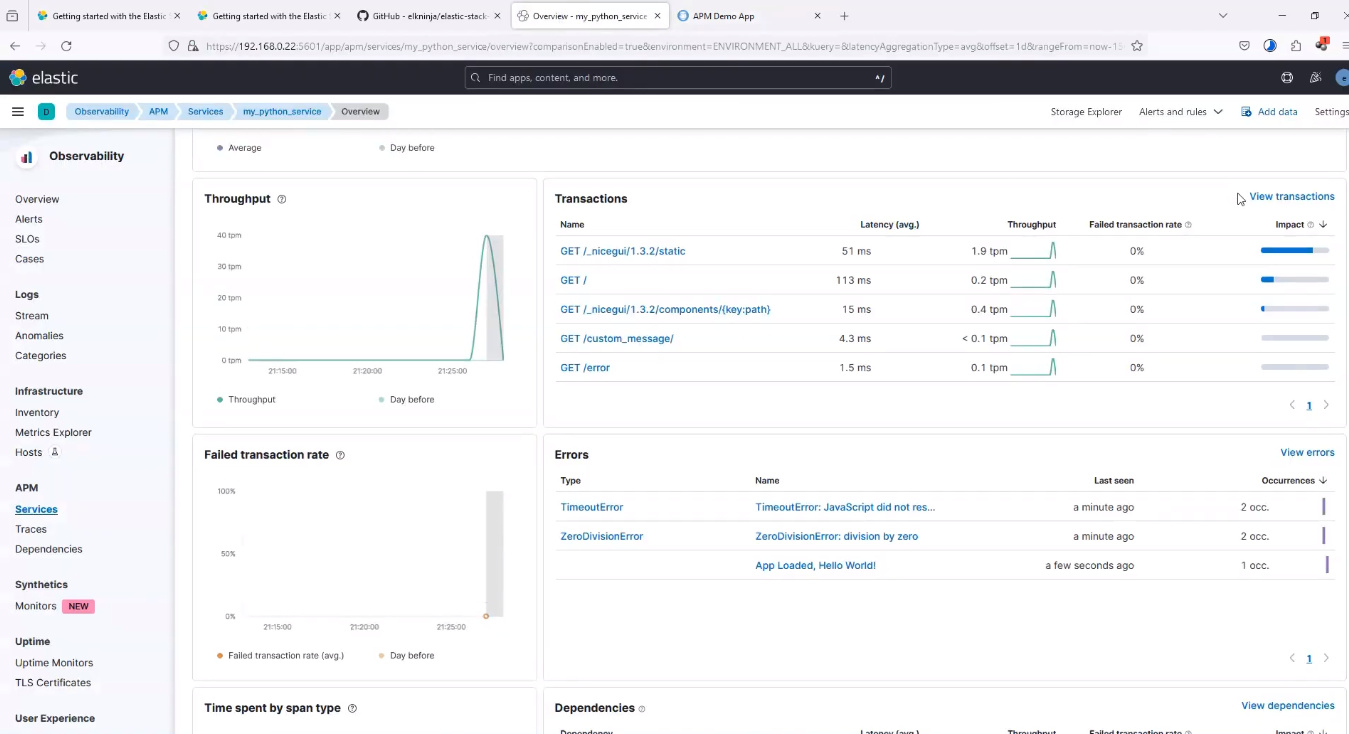This screenshot has height=734, width=1349.
Task: Open SLOs in sidebar
Action: pos(27,239)
